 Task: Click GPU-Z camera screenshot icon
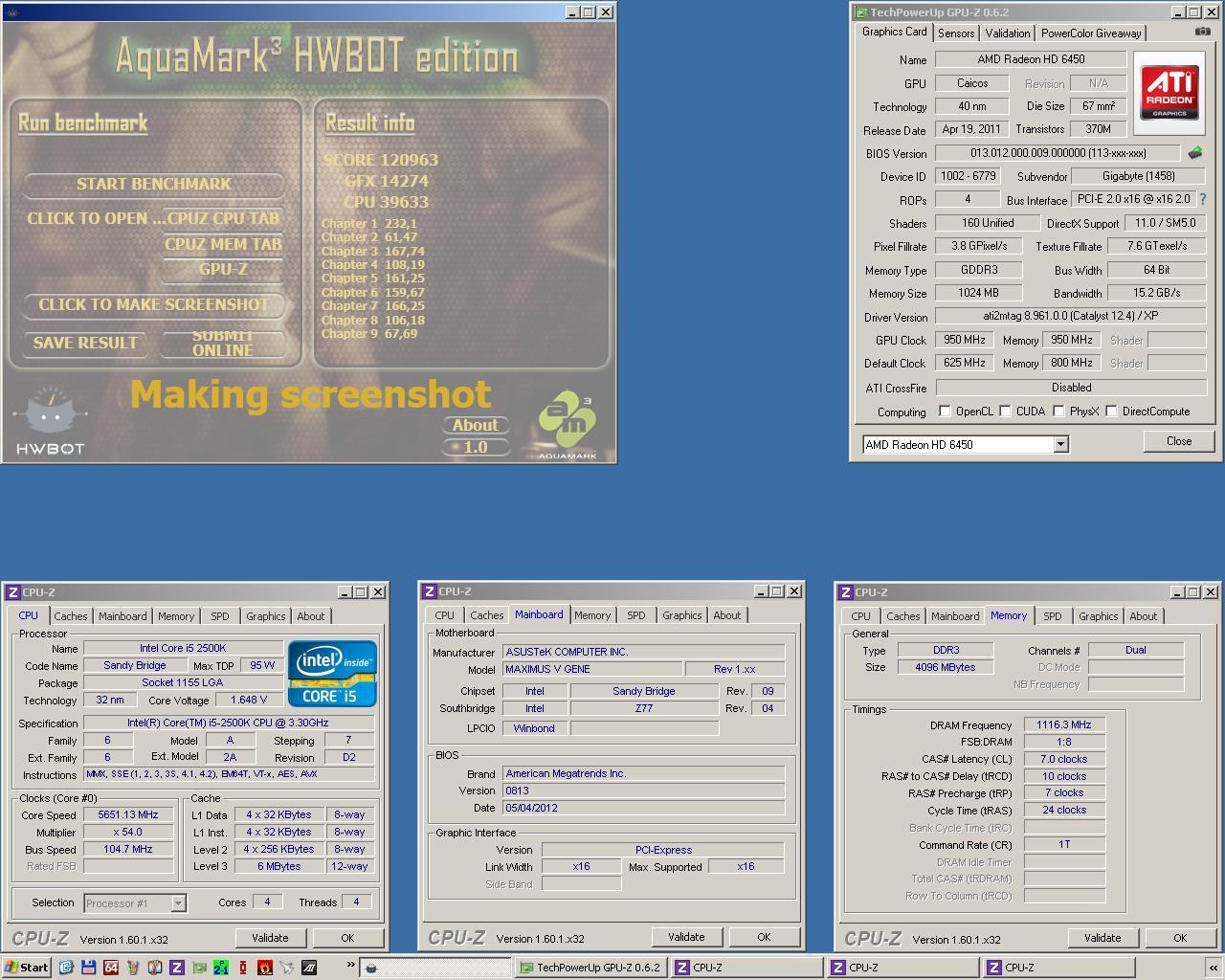point(1202,32)
